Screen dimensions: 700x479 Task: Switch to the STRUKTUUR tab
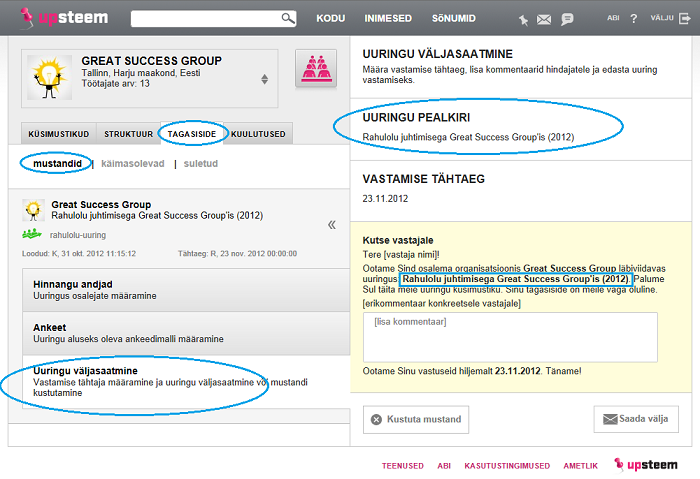129,134
